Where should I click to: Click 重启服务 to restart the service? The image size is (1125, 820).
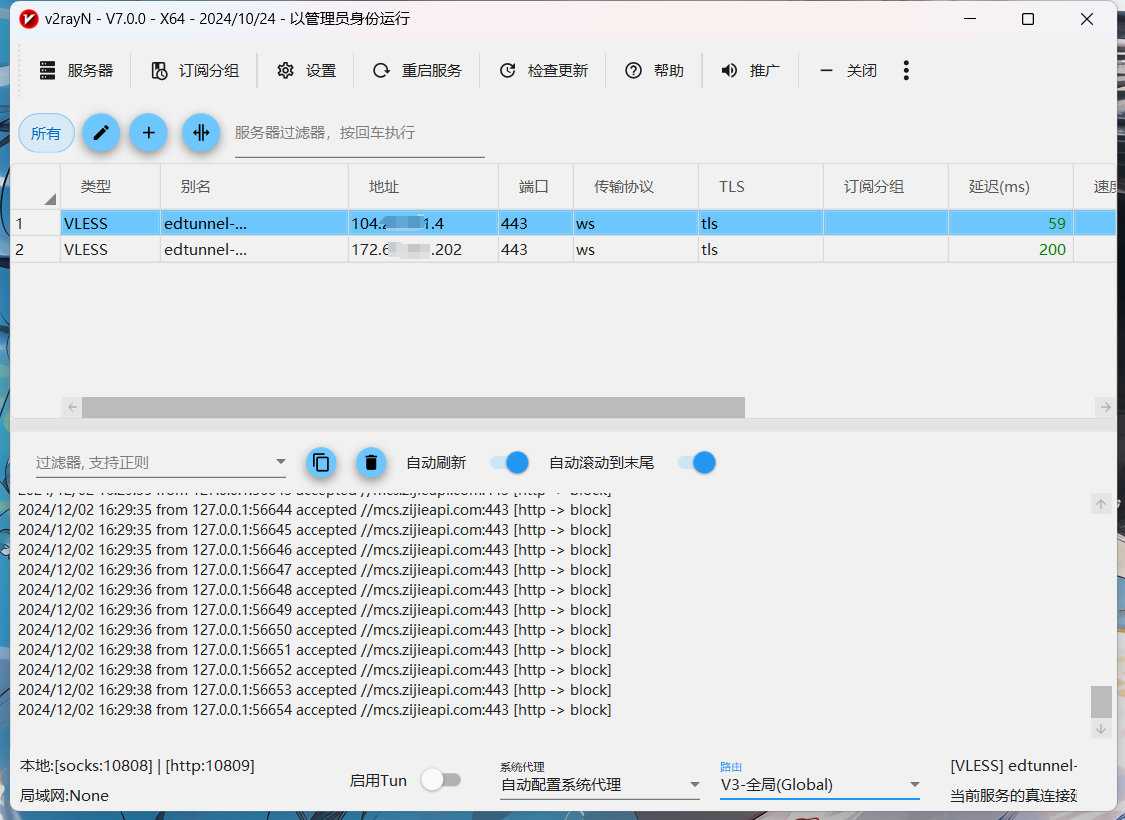tap(417, 70)
